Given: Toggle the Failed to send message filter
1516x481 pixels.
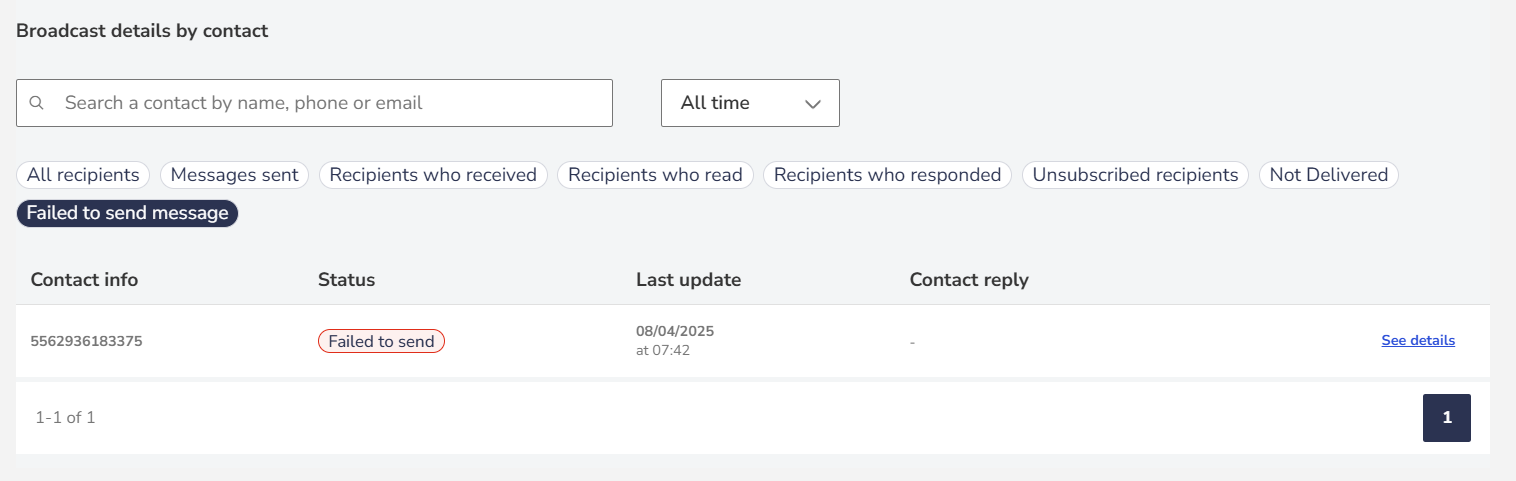Looking at the screenshot, I should [x=127, y=213].
